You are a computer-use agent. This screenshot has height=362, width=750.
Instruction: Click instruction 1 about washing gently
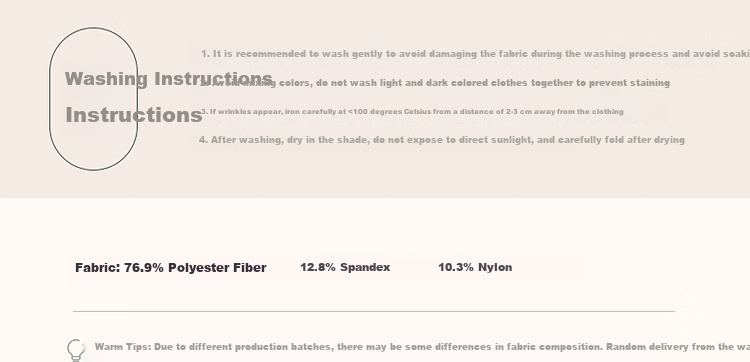click(x=475, y=54)
